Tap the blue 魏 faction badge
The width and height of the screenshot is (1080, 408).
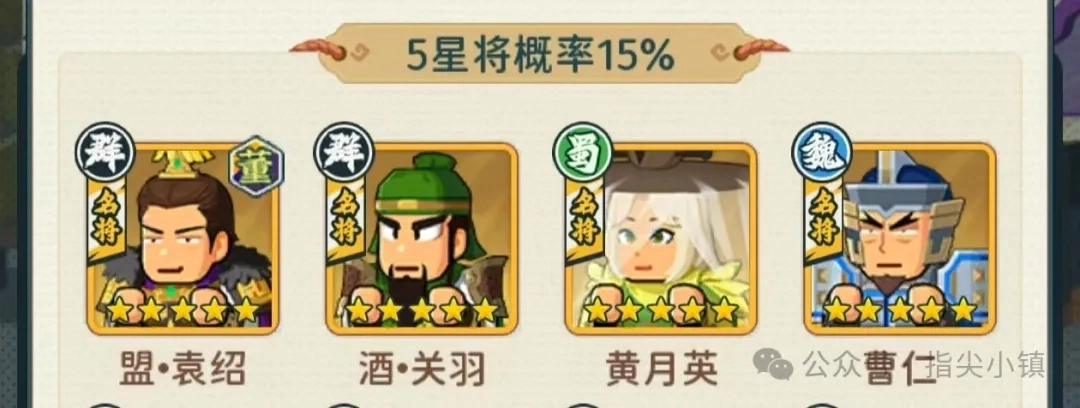822,152
